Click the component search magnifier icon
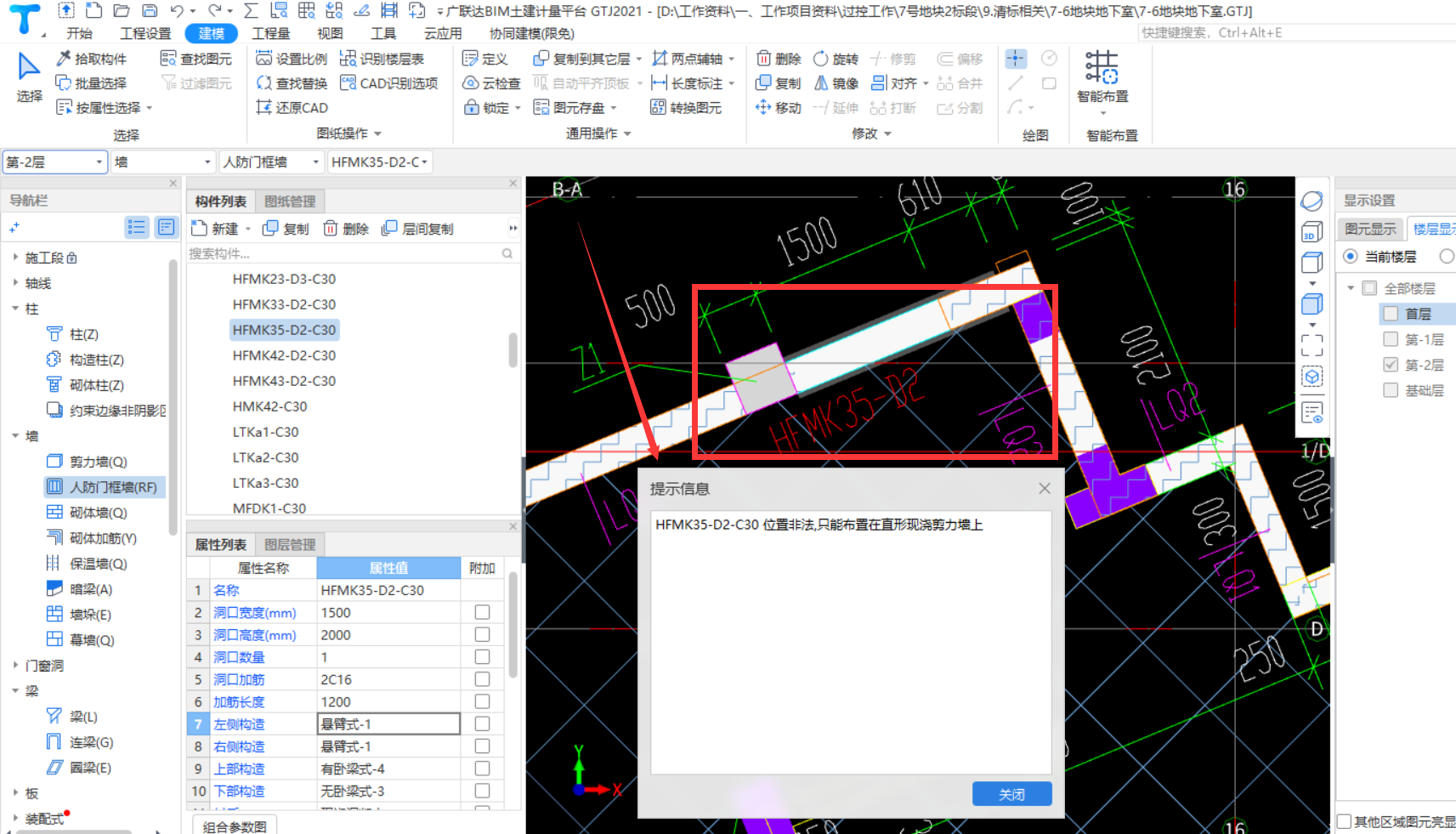 (507, 253)
